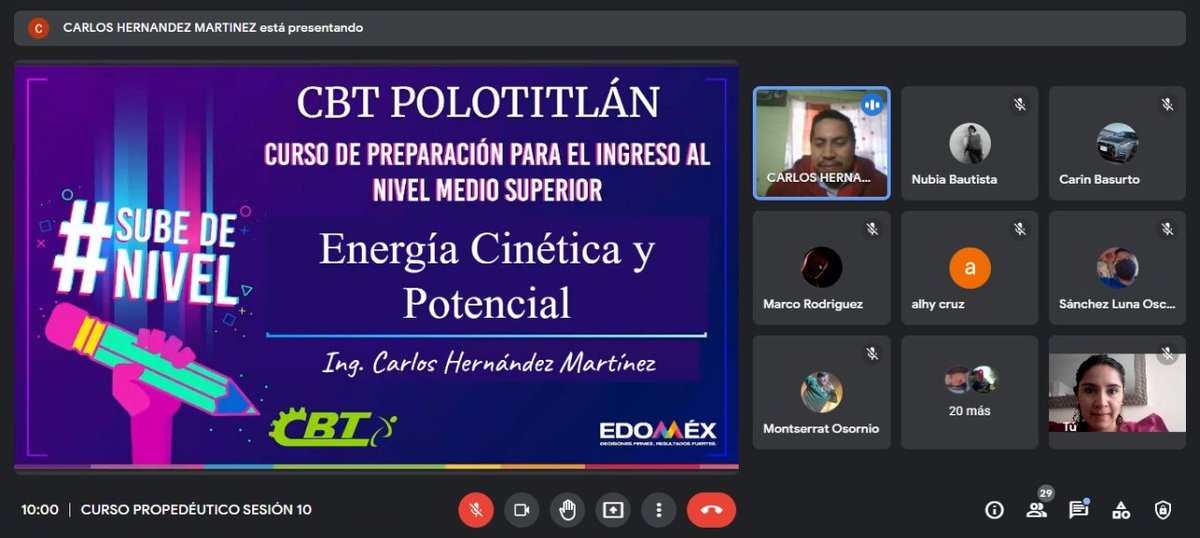The height and width of the screenshot is (538, 1200).
Task: Open meeting details info icon
Action: pos(994,510)
